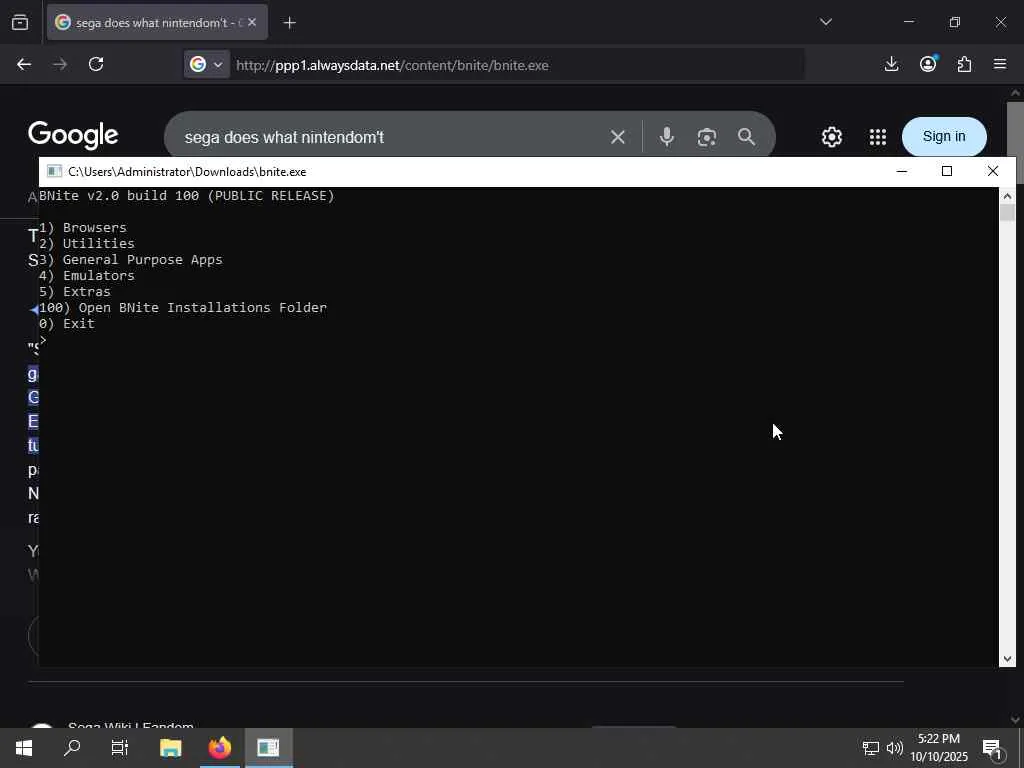This screenshot has width=1024, height=768.
Task: Open Google search by image
Action: tap(707, 137)
